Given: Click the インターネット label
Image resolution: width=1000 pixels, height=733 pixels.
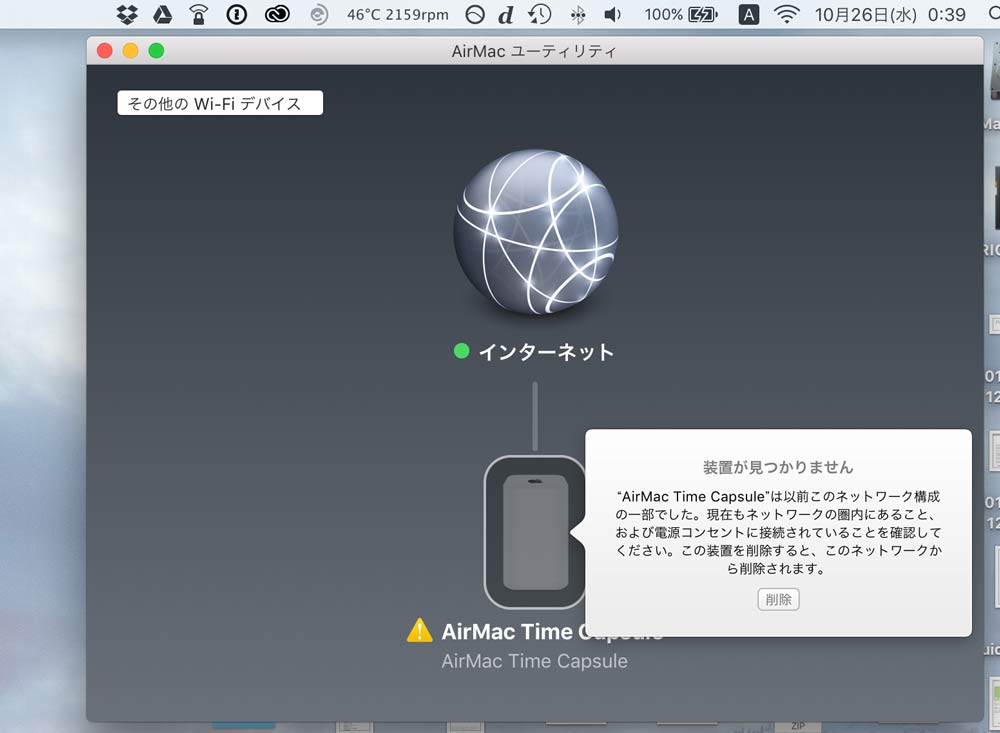Looking at the screenshot, I should [547, 352].
